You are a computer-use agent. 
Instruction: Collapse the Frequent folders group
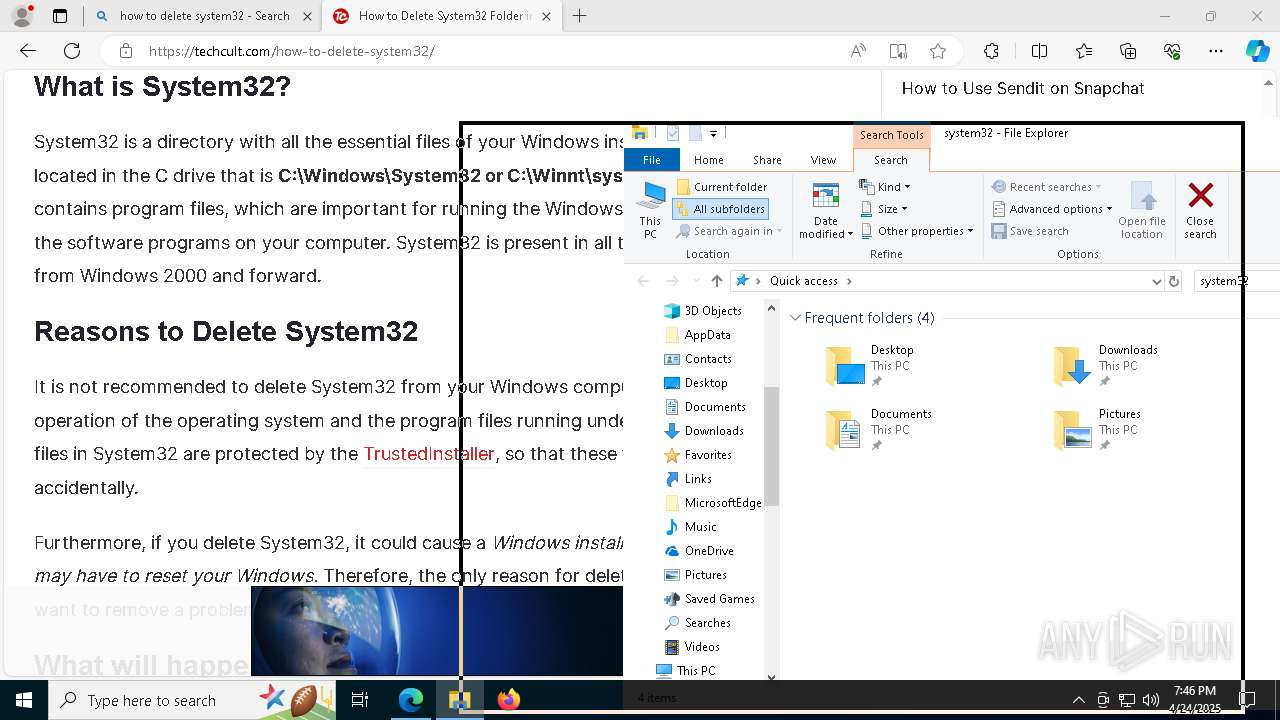796,318
